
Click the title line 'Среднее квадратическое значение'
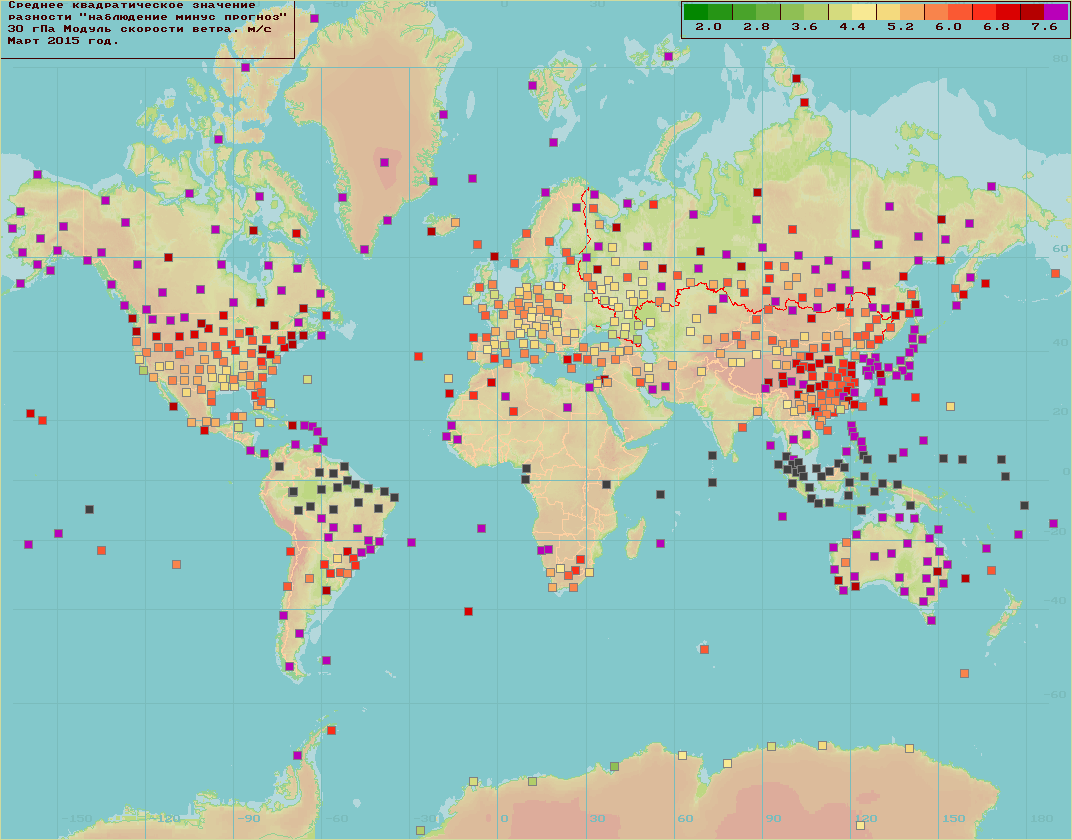[131, 5]
